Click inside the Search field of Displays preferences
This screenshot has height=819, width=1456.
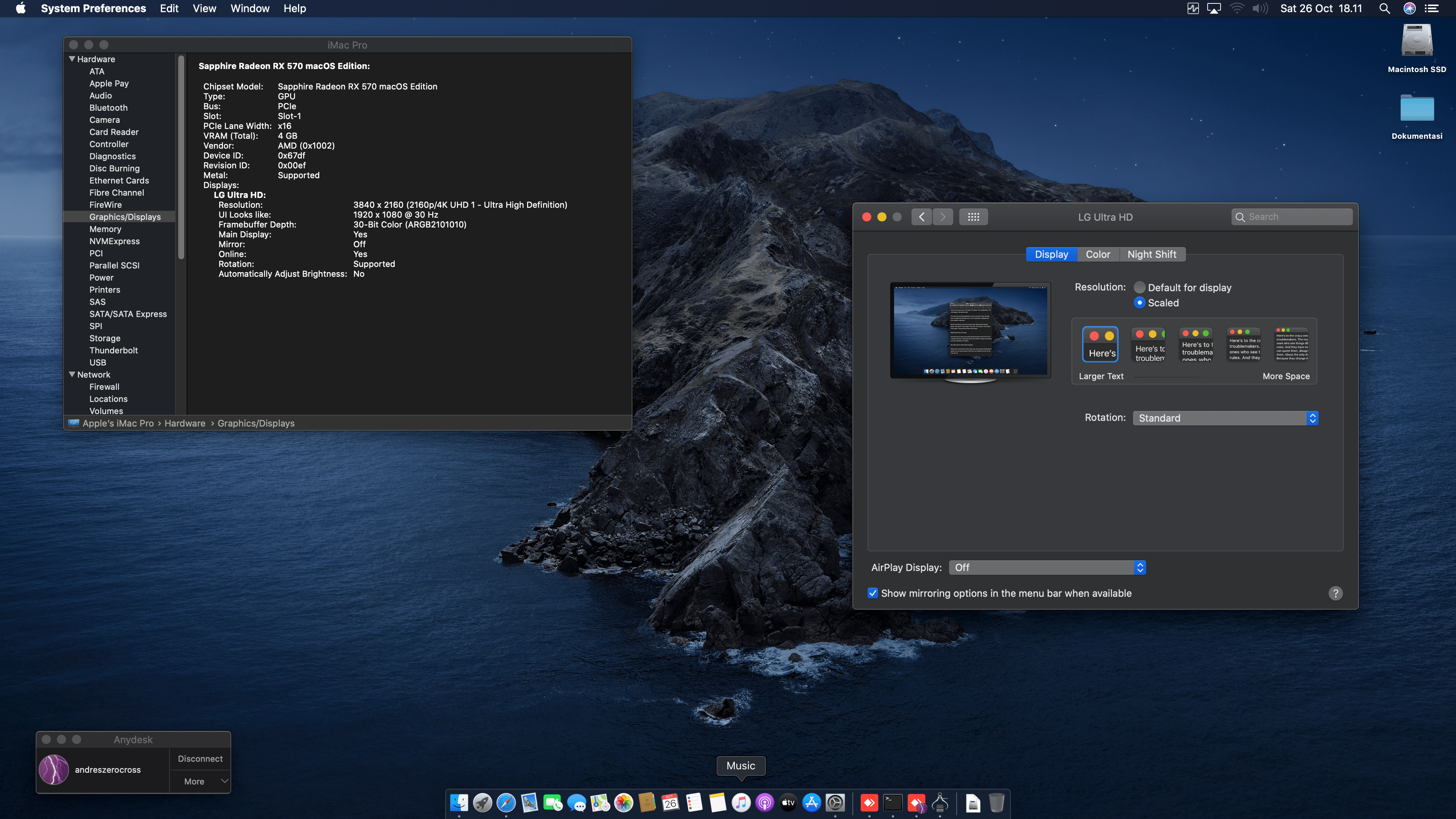tap(1293, 217)
